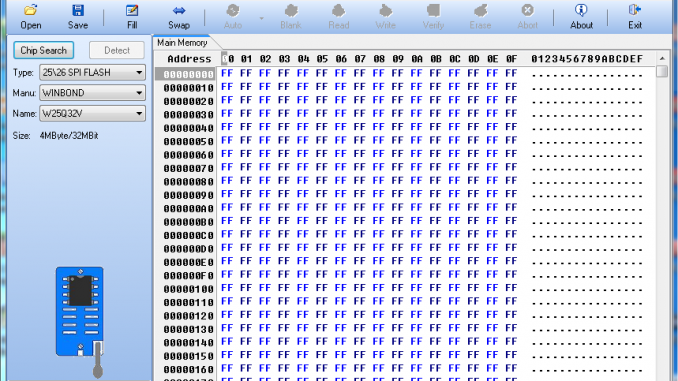Start the Auto programming icon
The width and height of the screenshot is (678, 381).
click(x=233, y=17)
